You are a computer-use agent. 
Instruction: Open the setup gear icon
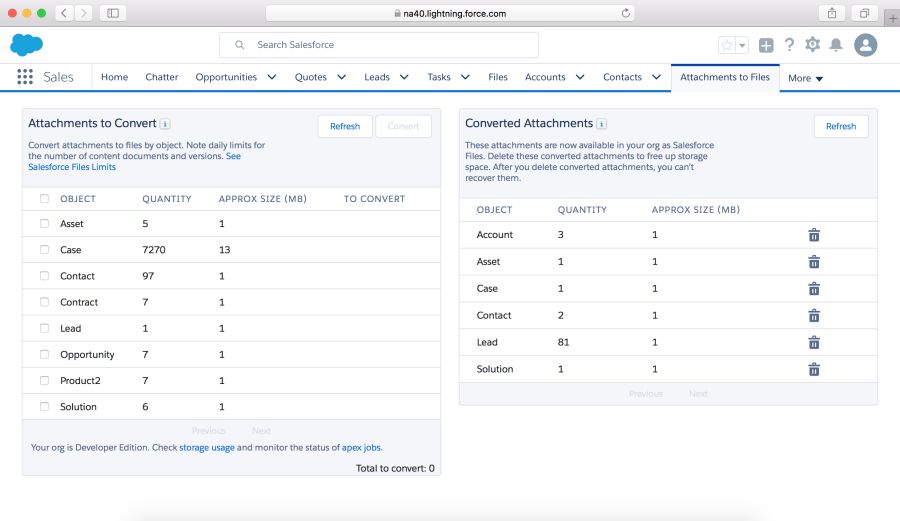(813, 44)
